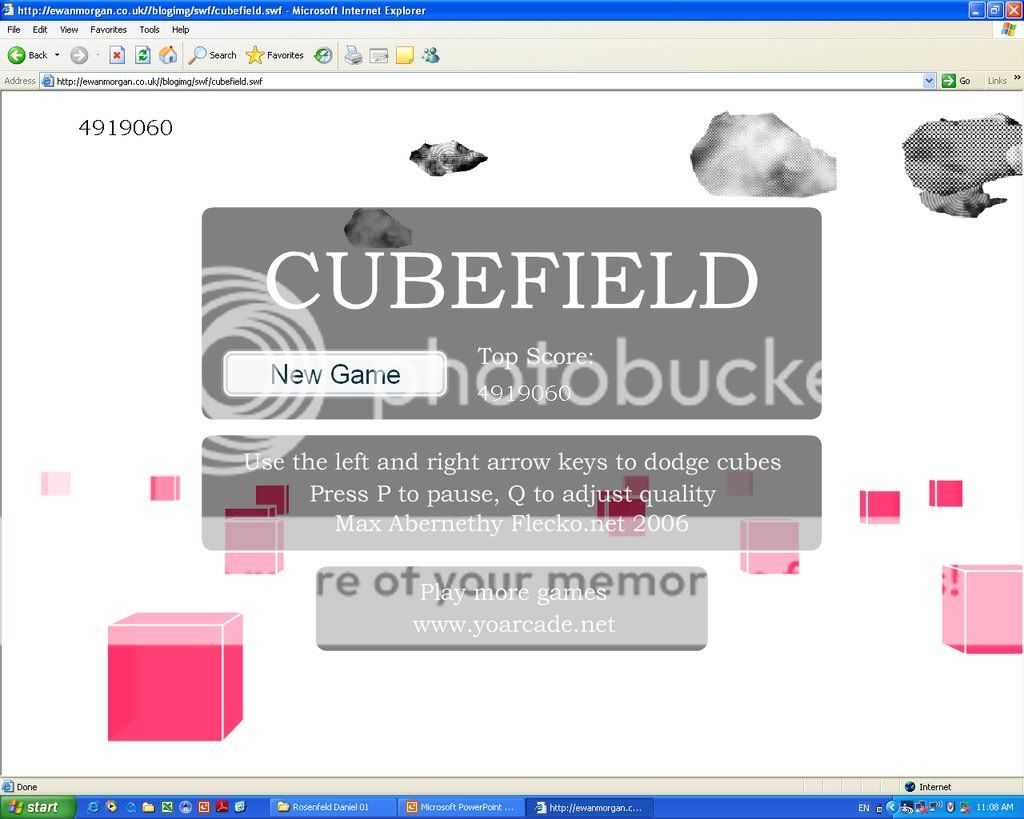This screenshot has width=1024, height=819.
Task: Stop loading the page
Action: tap(115, 55)
